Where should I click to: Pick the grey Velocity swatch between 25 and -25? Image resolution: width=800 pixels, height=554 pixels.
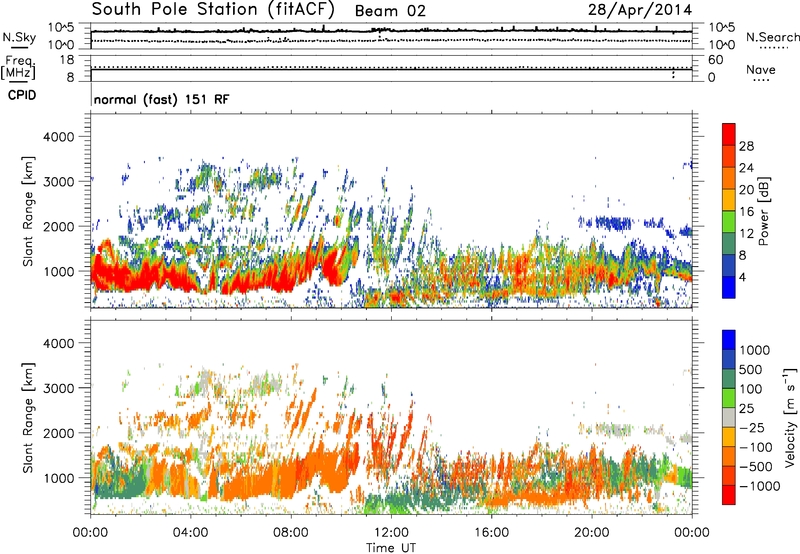[x=729, y=418]
